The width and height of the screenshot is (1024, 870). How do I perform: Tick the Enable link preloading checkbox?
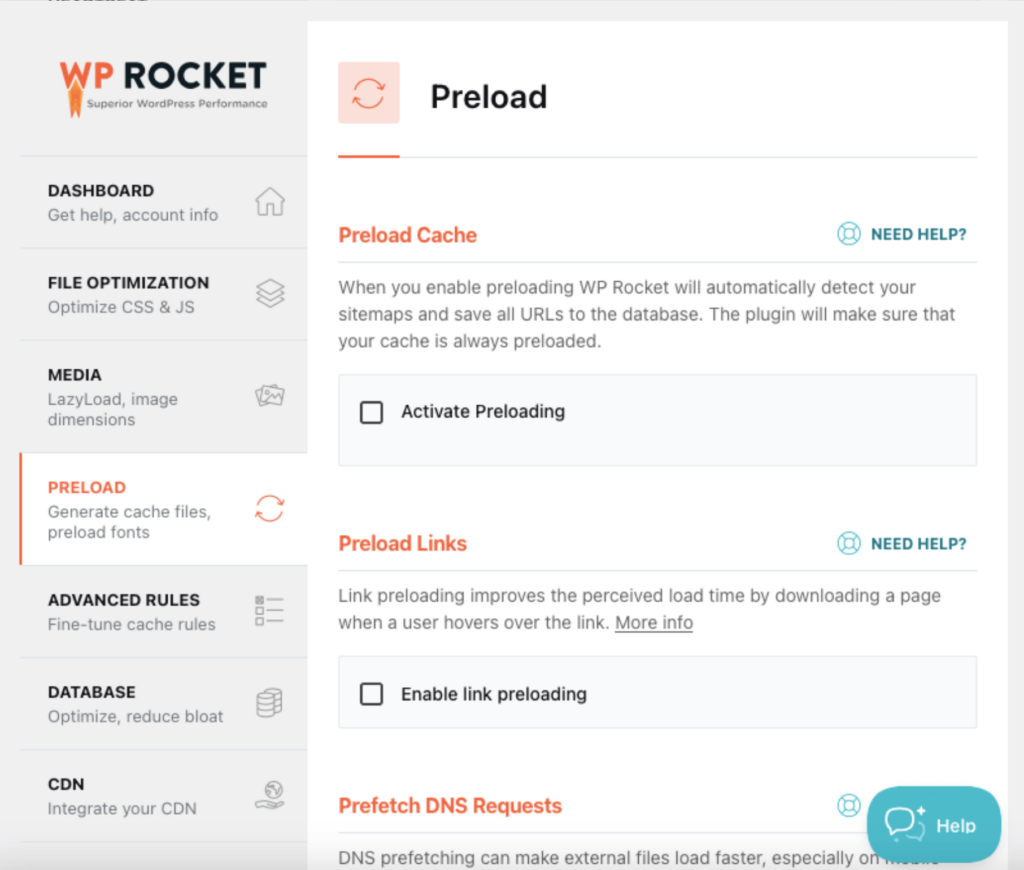coord(372,694)
